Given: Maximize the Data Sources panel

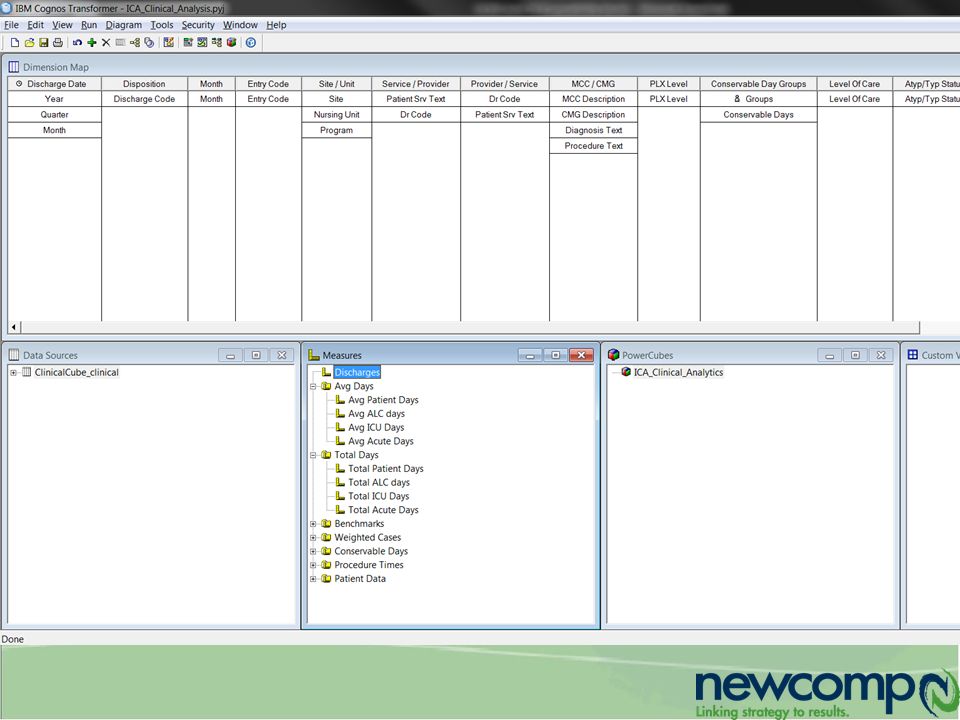Looking at the screenshot, I should pos(257,355).
